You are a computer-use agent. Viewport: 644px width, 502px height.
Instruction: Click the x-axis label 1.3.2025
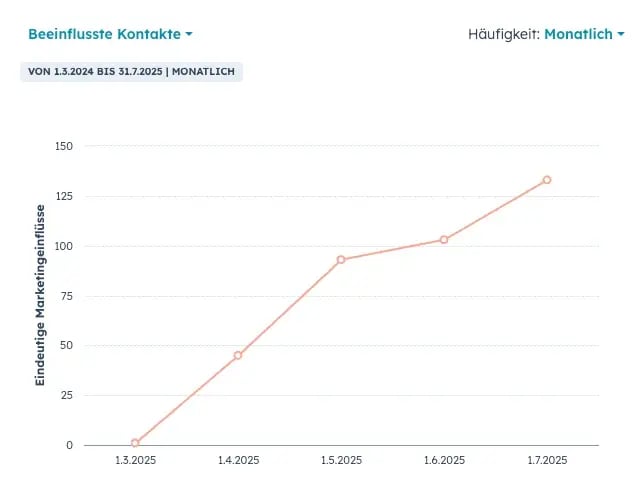pyautogui.click(x=135, y=461)
